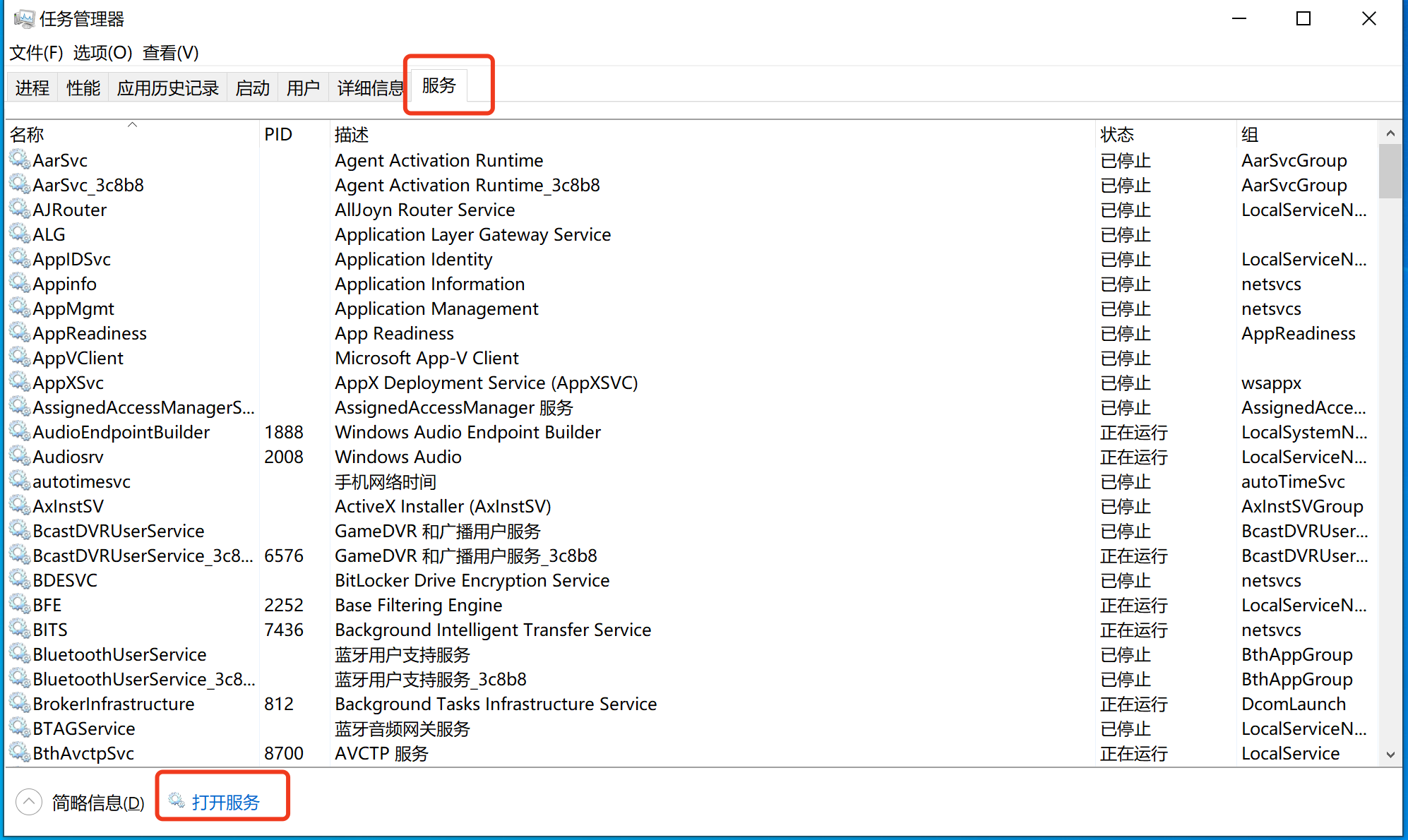This screenshot has width=1408, height=840.
Task: Click the gear icon beside 打开服务
Action: [x=176, y=801]
